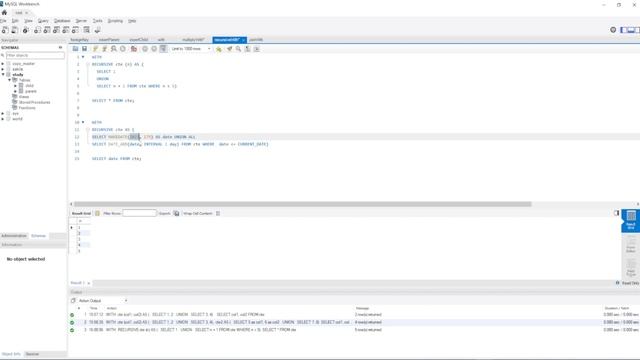The height and width of the screenshot is (360, 640).
Task: Expand the sys schema
Action: [x=3, y=113]
